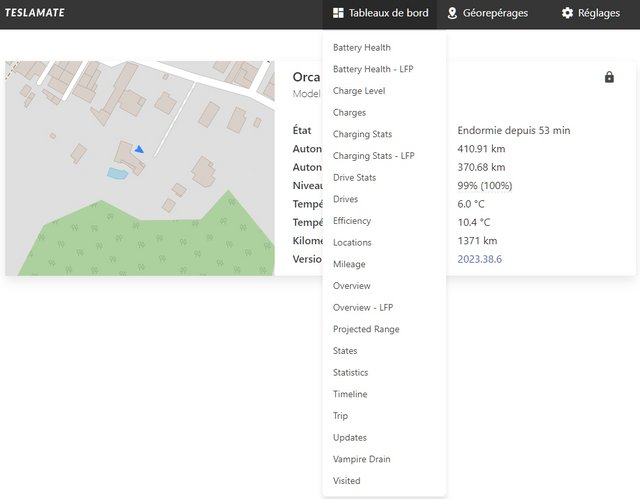Go to the Efficiency dashboard

pos(352,220)
